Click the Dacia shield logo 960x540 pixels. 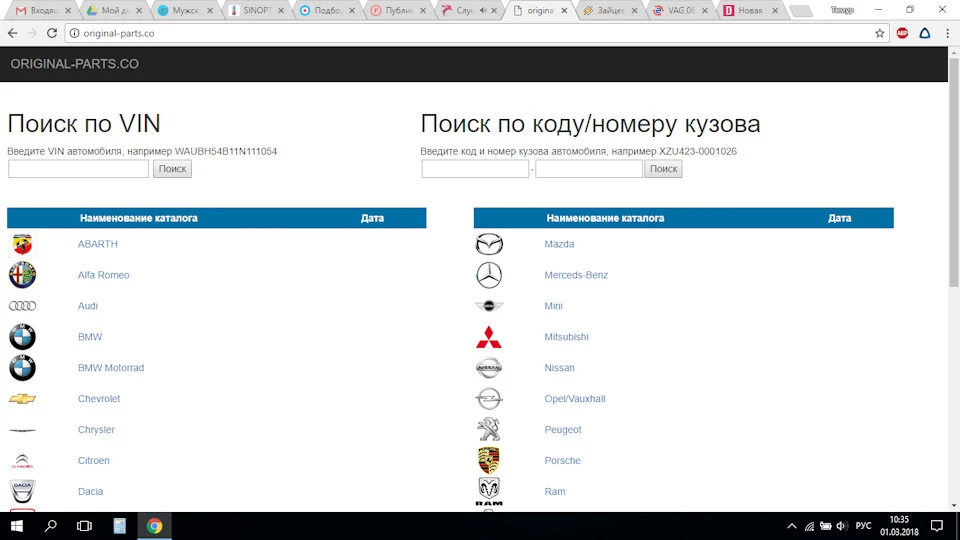(x=22, y=492)
